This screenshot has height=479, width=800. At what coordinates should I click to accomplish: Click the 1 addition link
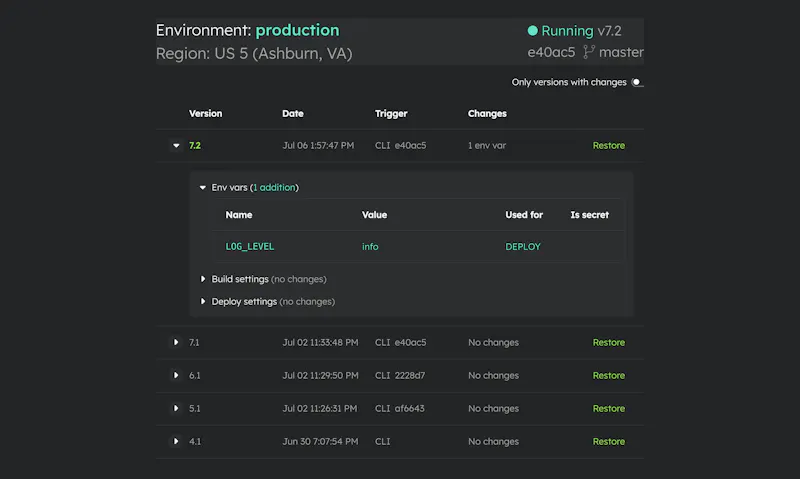[x=274, y=188]
